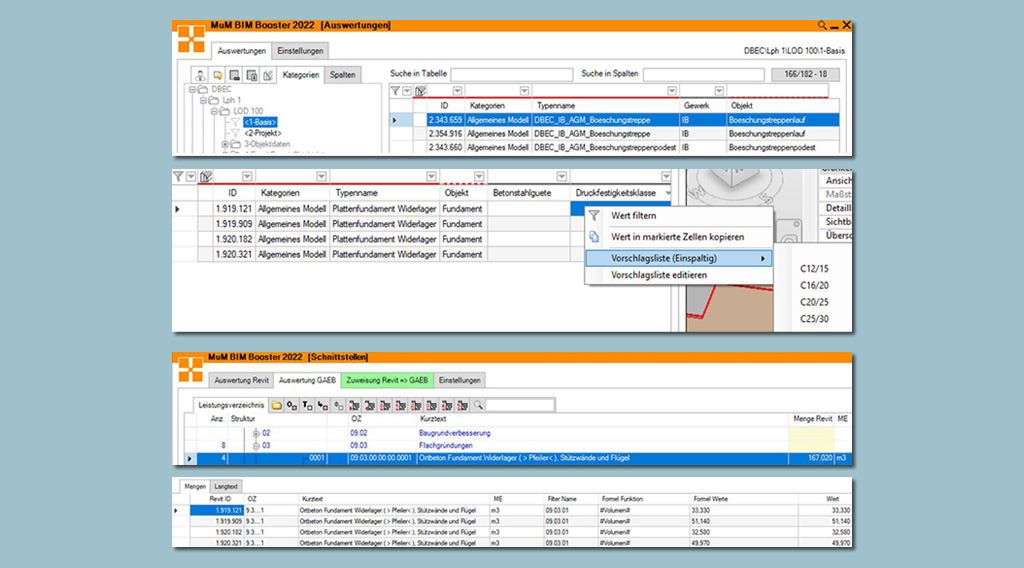Click the '166/182 - 18' counter button
The image size is (1024, 568).
805,74
